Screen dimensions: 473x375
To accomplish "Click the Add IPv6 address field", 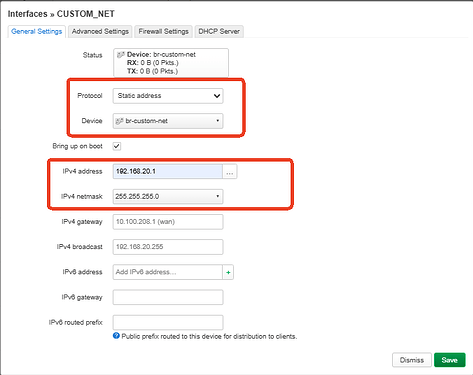I will pos(168,272).
